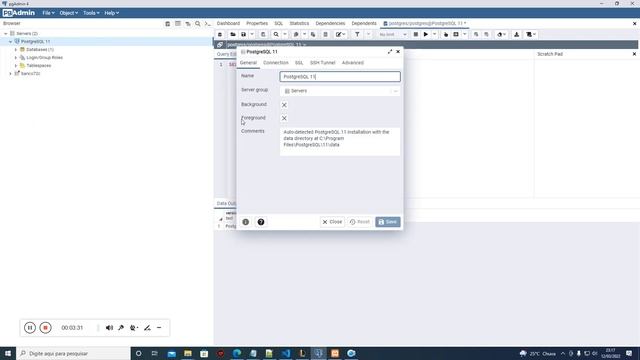Open the Tools menu
Image resolution: width=640 pixels, height=360 pixels.
91,13
